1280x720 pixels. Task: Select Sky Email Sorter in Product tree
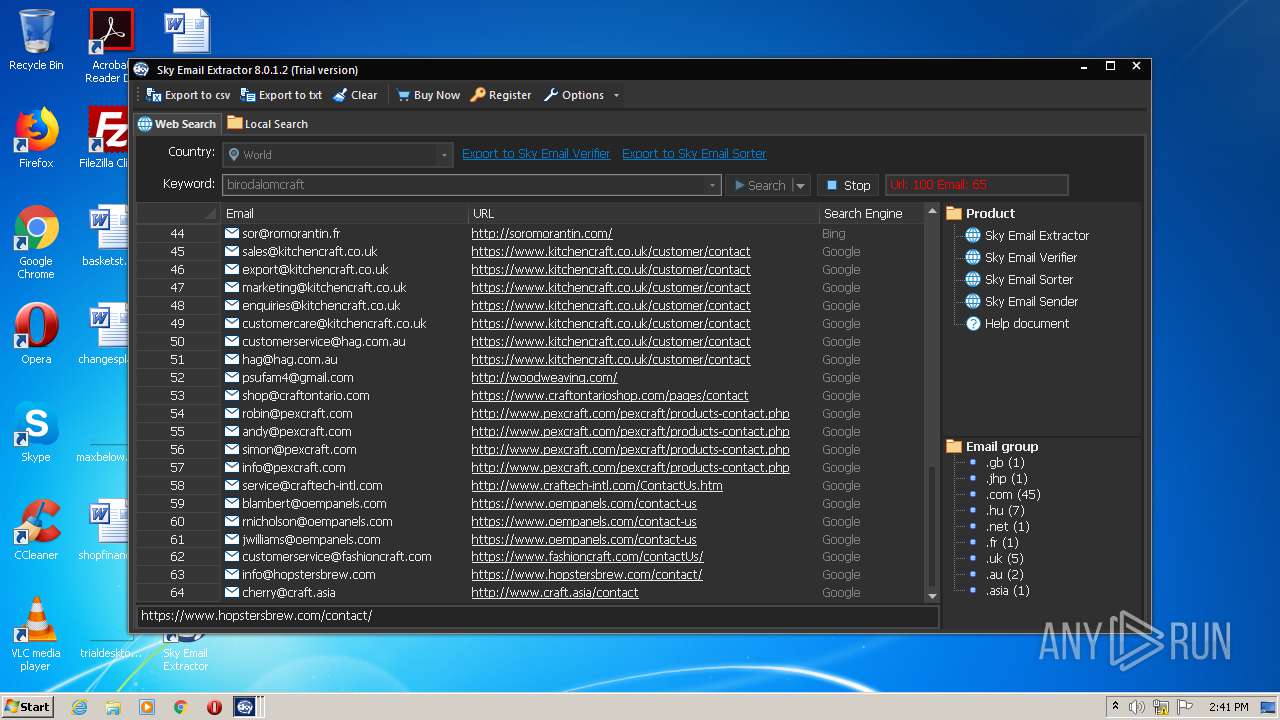(x=1028, y=279)
